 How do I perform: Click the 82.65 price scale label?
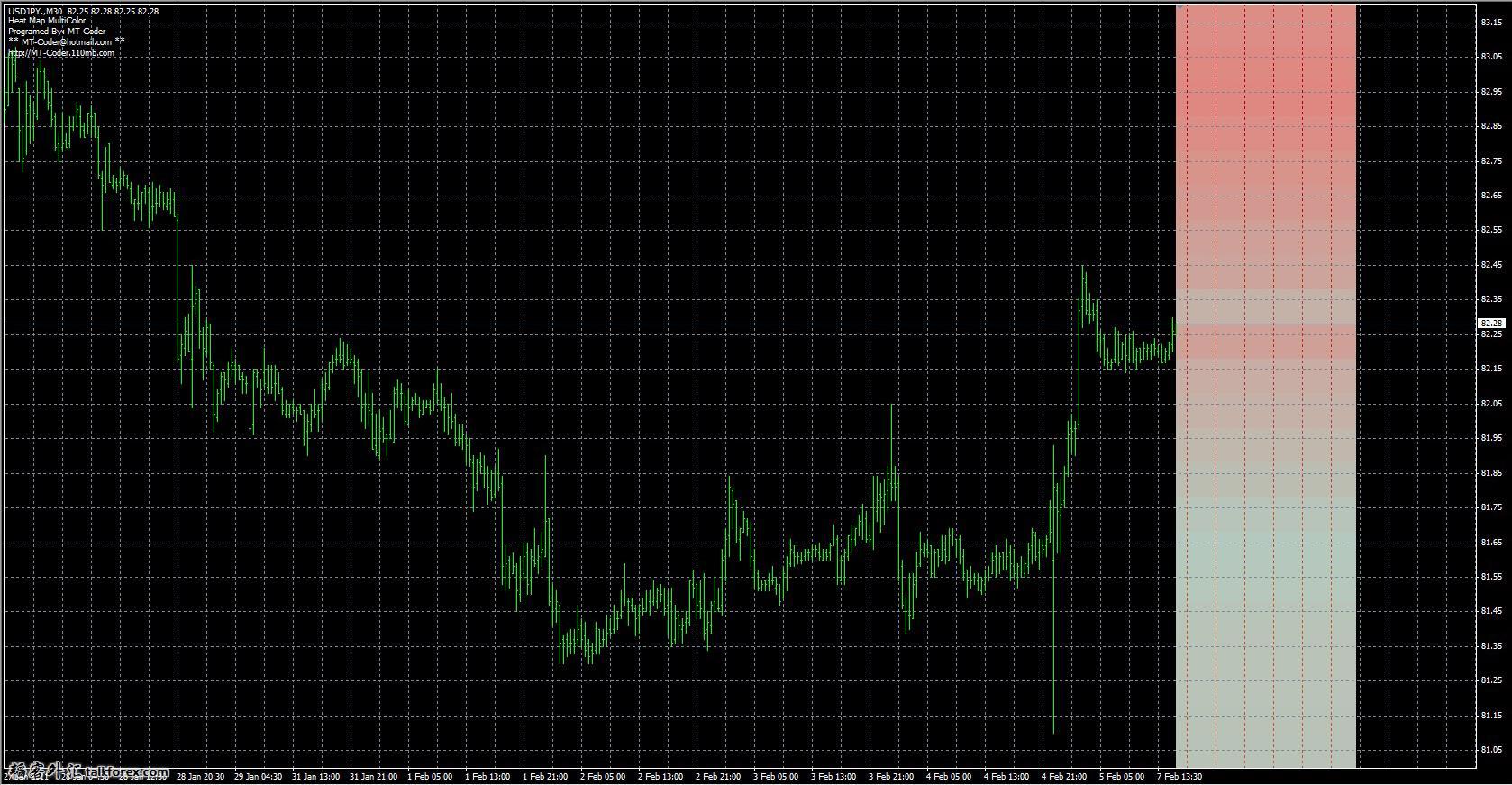click(1491, 195)
